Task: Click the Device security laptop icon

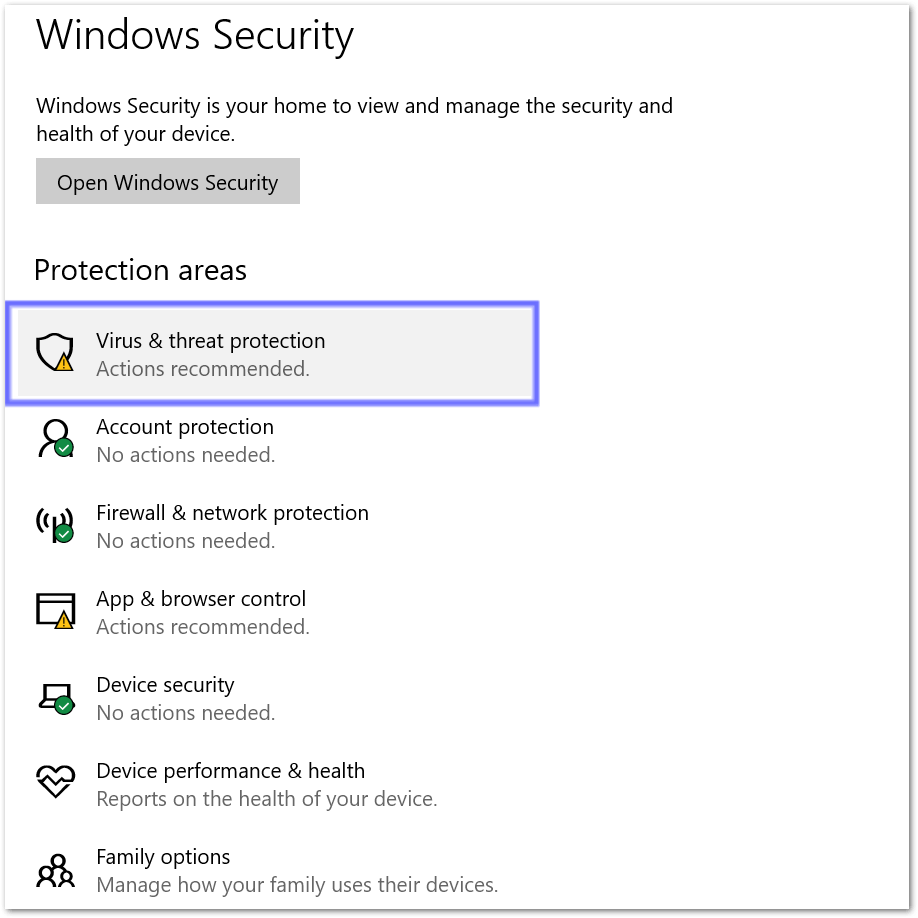Action: pos(56,698)
